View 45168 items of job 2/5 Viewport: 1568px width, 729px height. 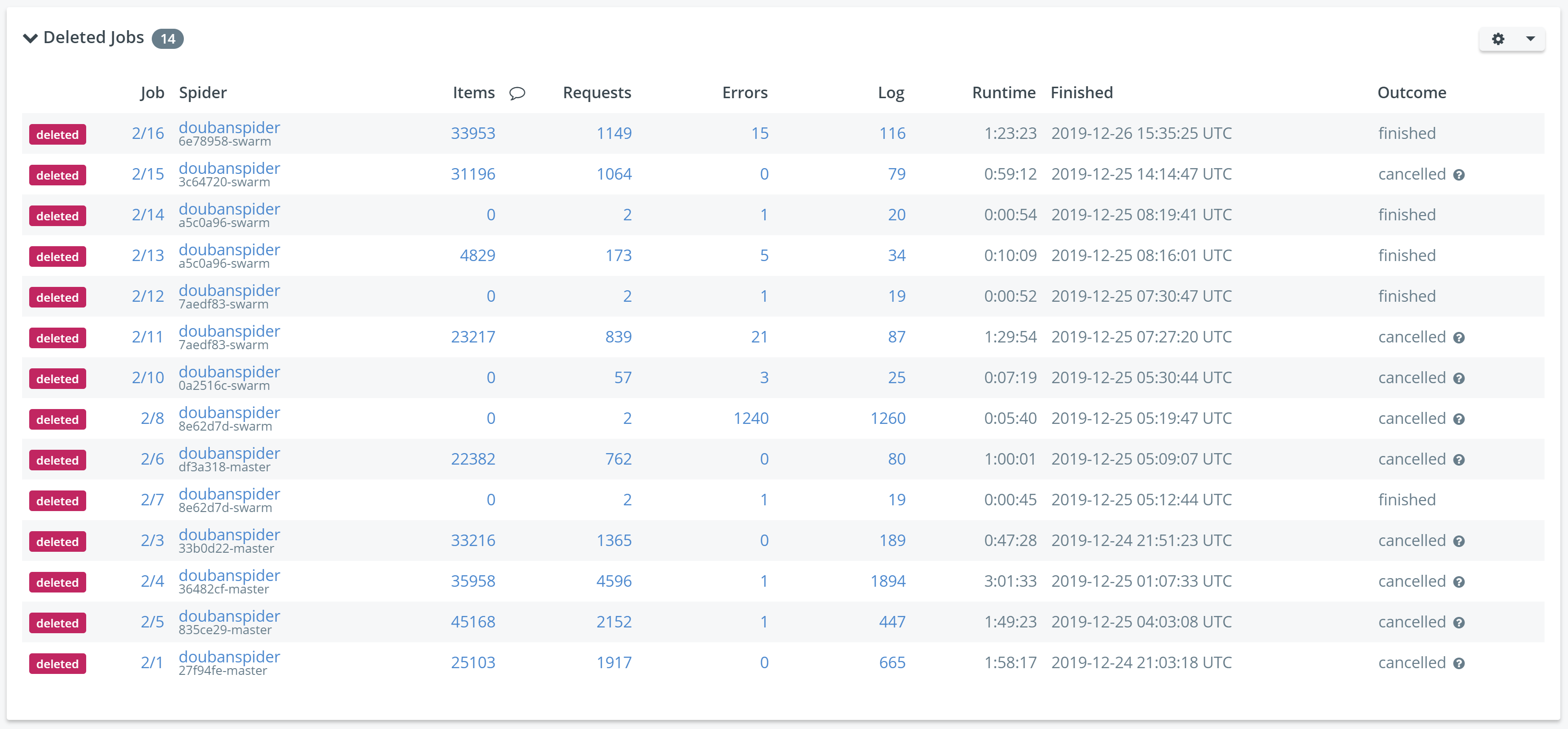pyautogui.click(x=473, y=622)
